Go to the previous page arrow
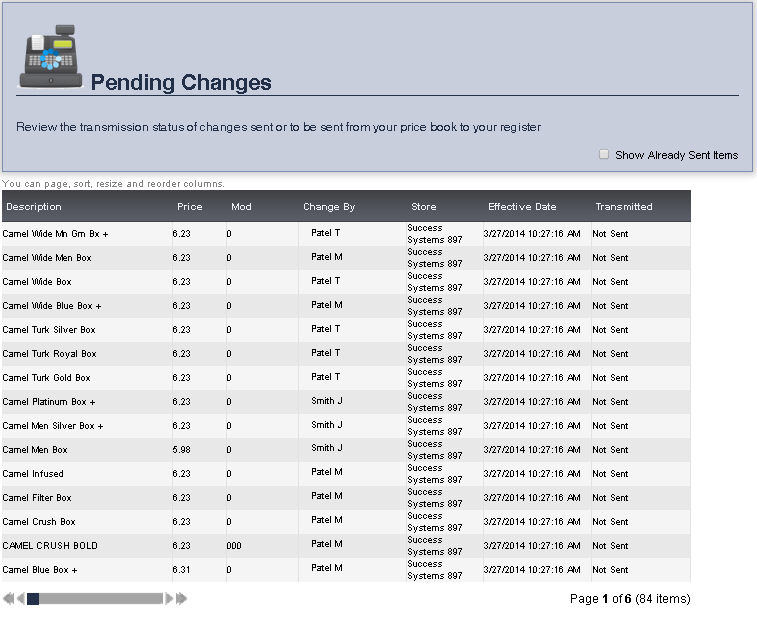The image size is (757, 619). pos(20,599)
